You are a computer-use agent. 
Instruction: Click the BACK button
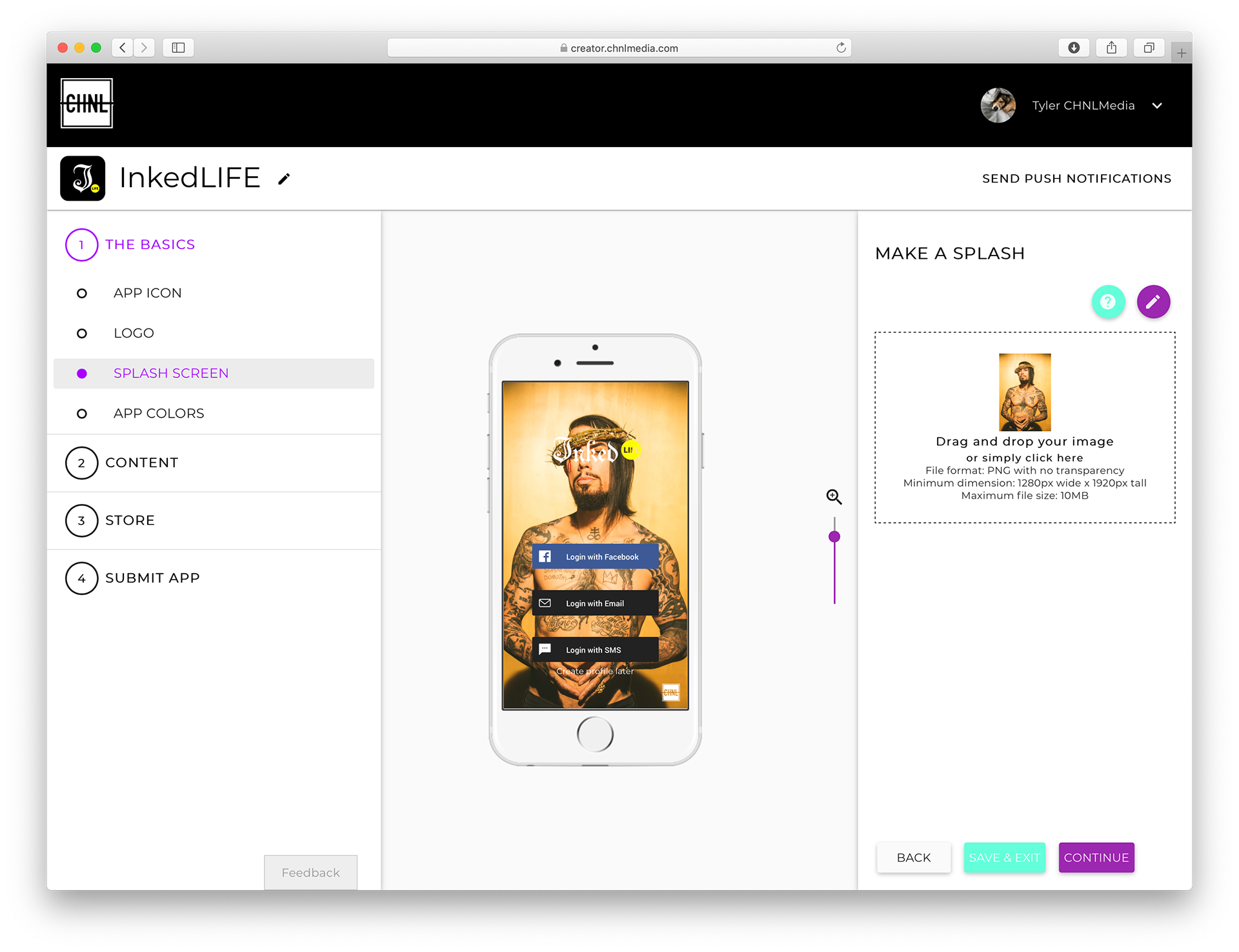pos(913,857)
